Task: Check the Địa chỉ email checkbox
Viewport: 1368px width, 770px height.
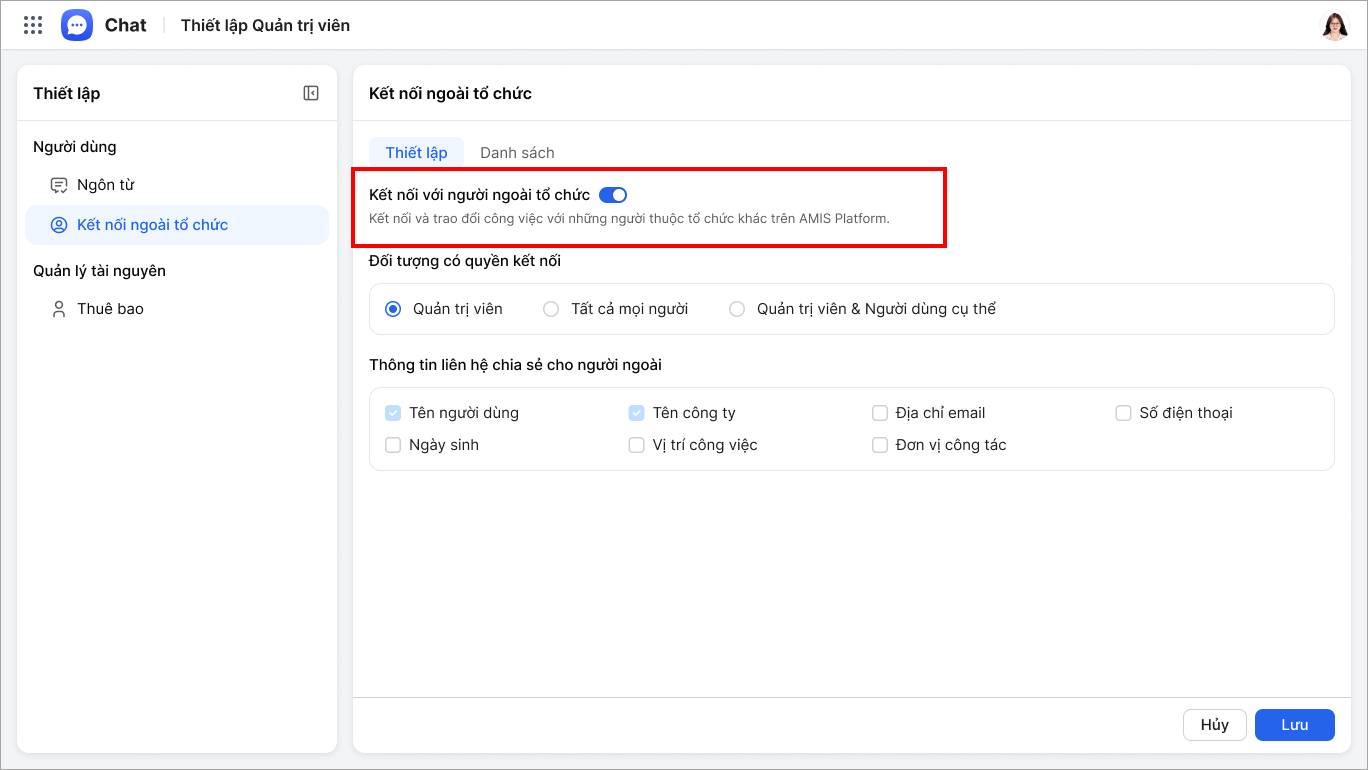Action: pos(880,413)
